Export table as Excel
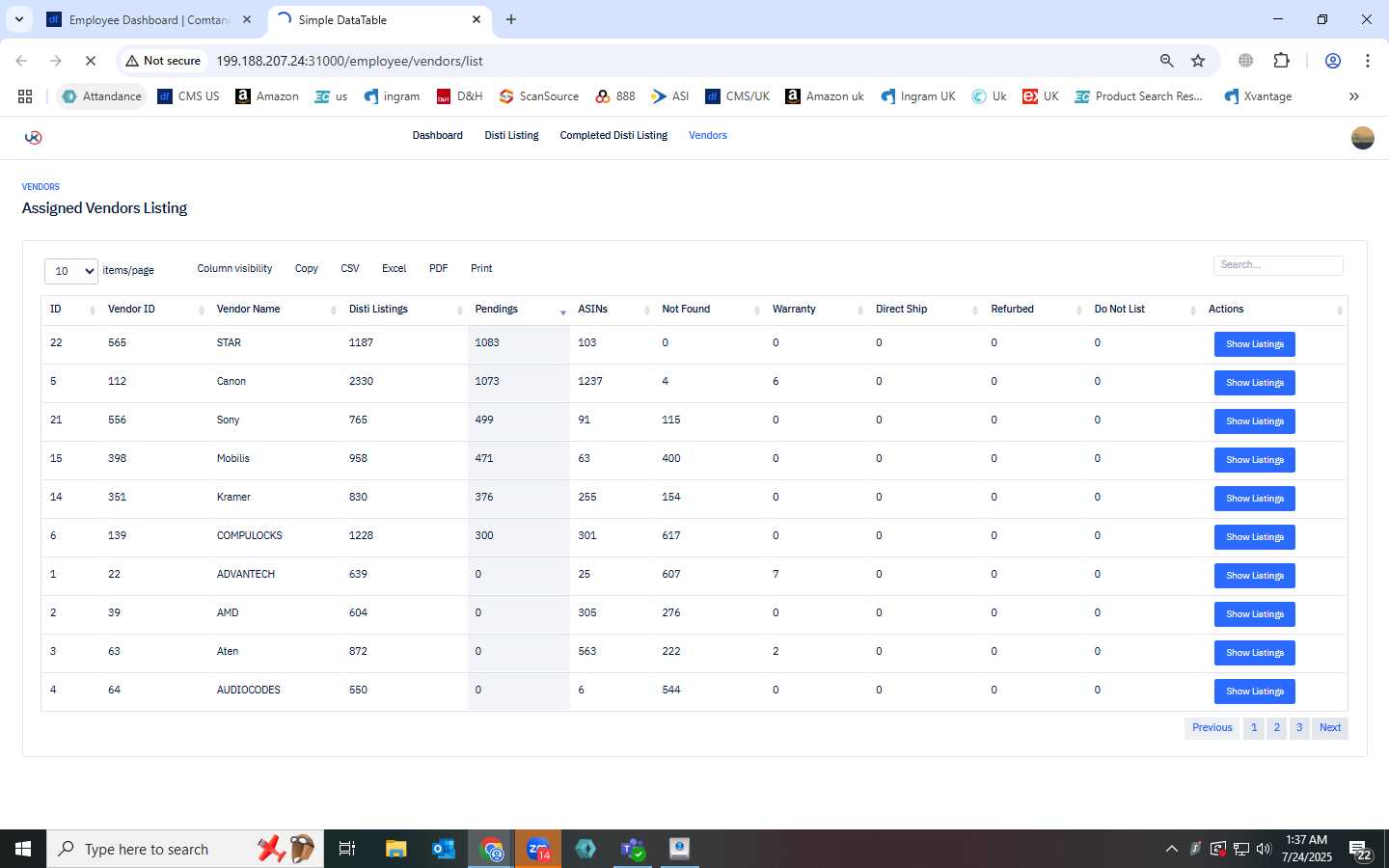The image size is (1389, 868). [x=394, y=269]
